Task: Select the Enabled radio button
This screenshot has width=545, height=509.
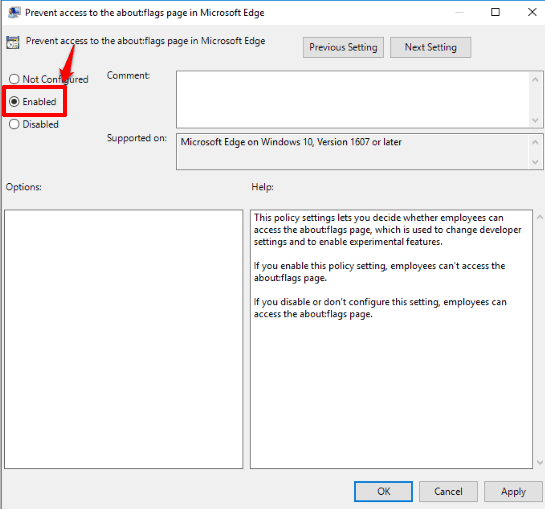Action: tap(14, 102)
